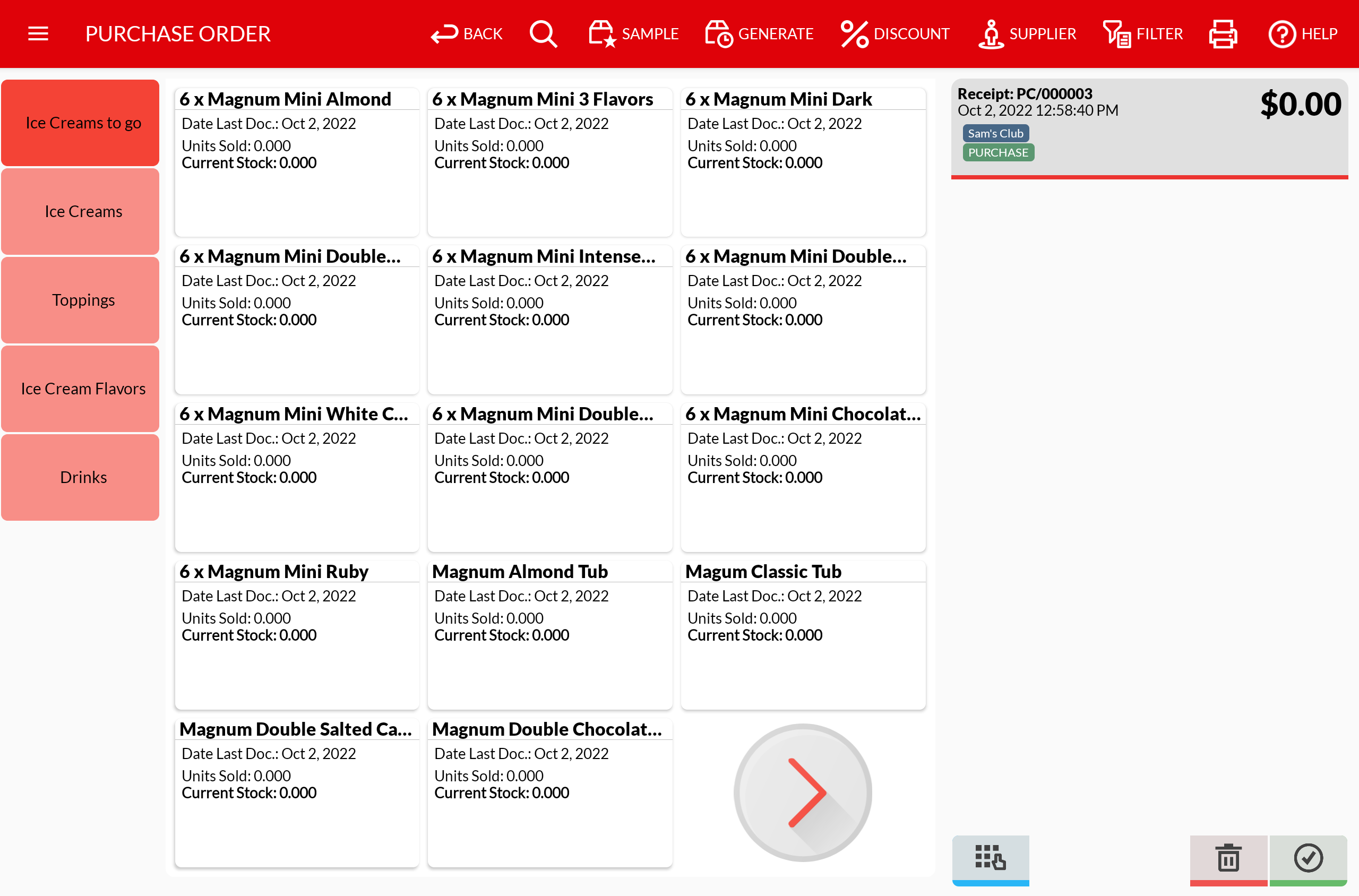Apply a Discount from toolbar
The height and width of the screenshot is (896, 1359).
click(895, 34)
